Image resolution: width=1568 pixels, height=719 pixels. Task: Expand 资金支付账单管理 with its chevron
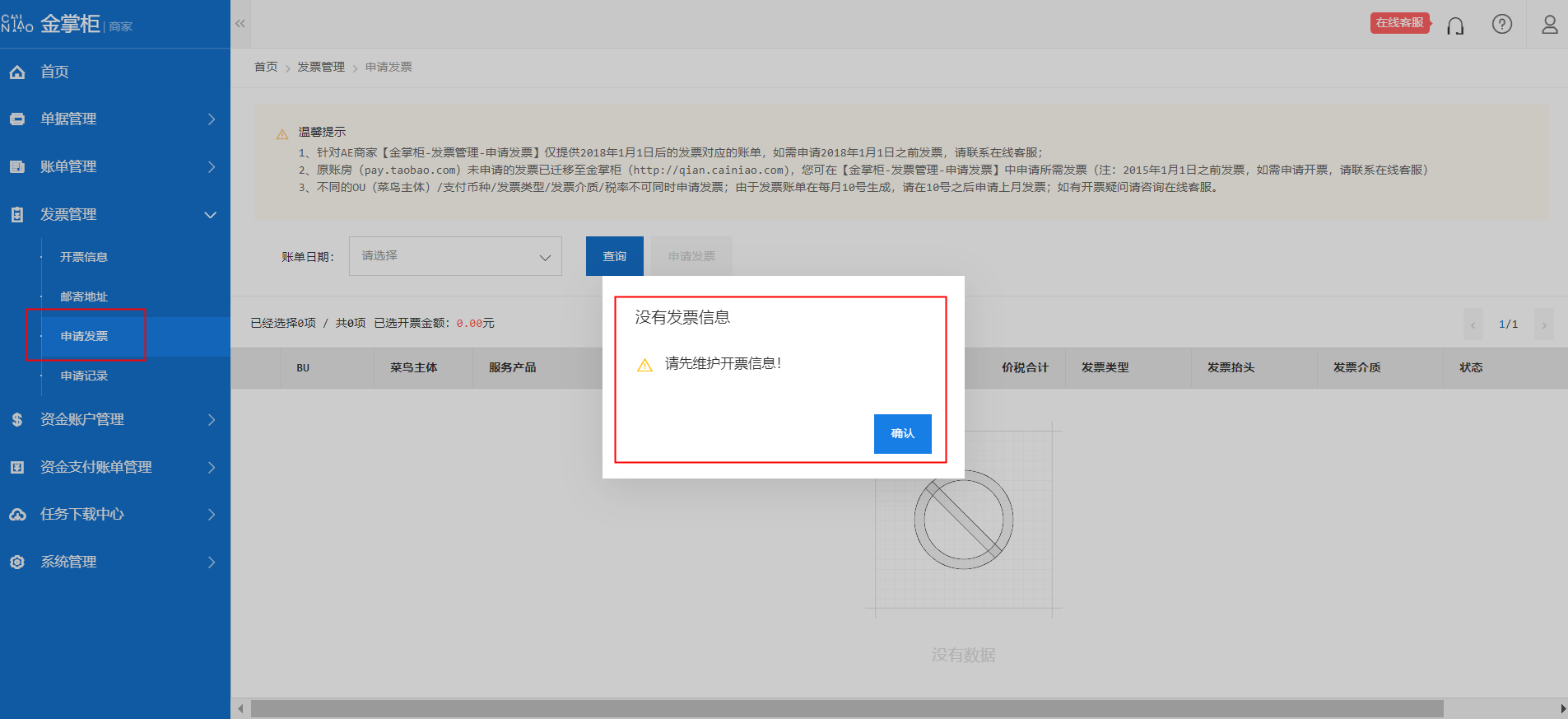point(212,468)
